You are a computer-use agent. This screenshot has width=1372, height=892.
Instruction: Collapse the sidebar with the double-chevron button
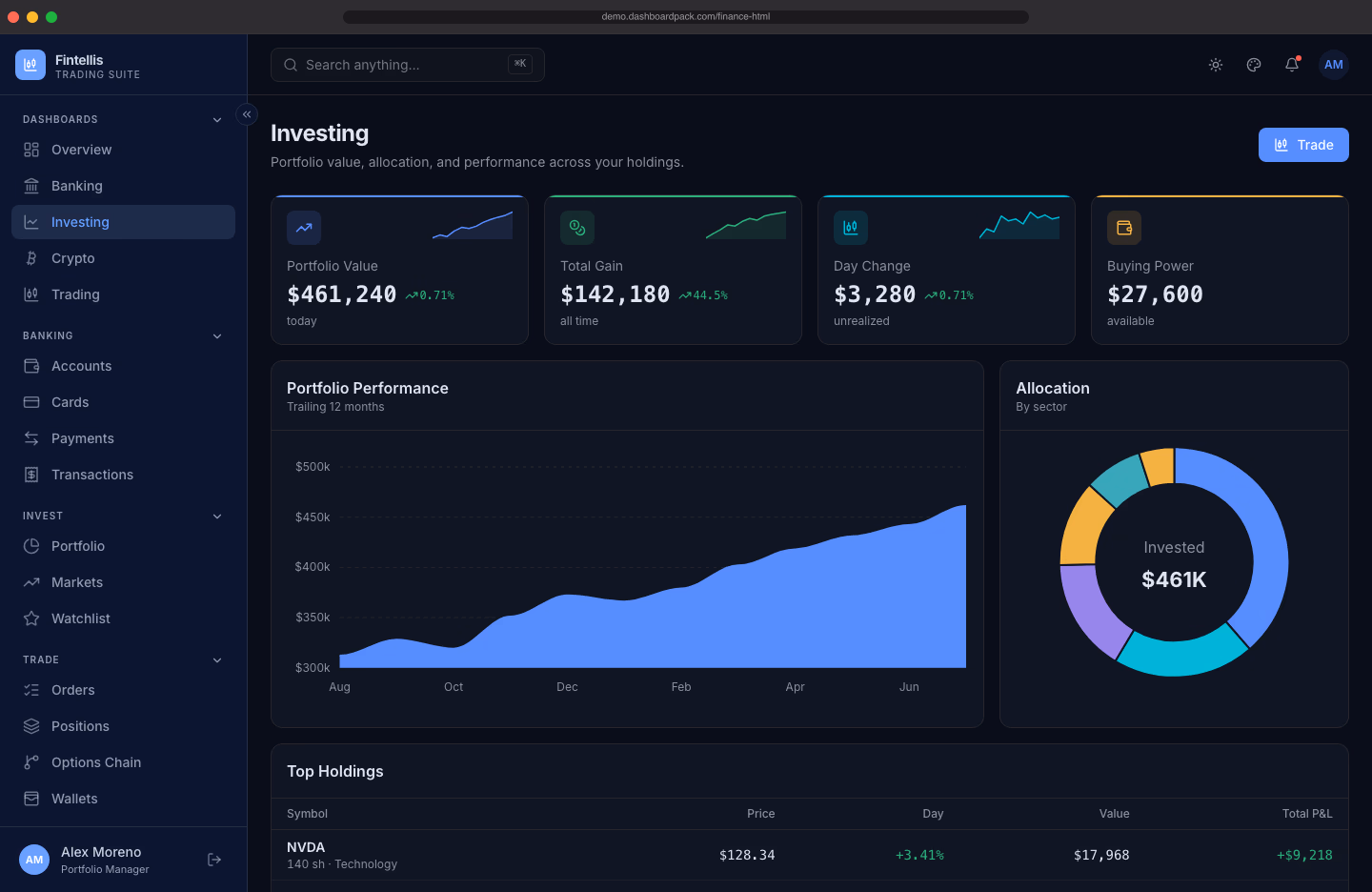[x=247, y=114]
